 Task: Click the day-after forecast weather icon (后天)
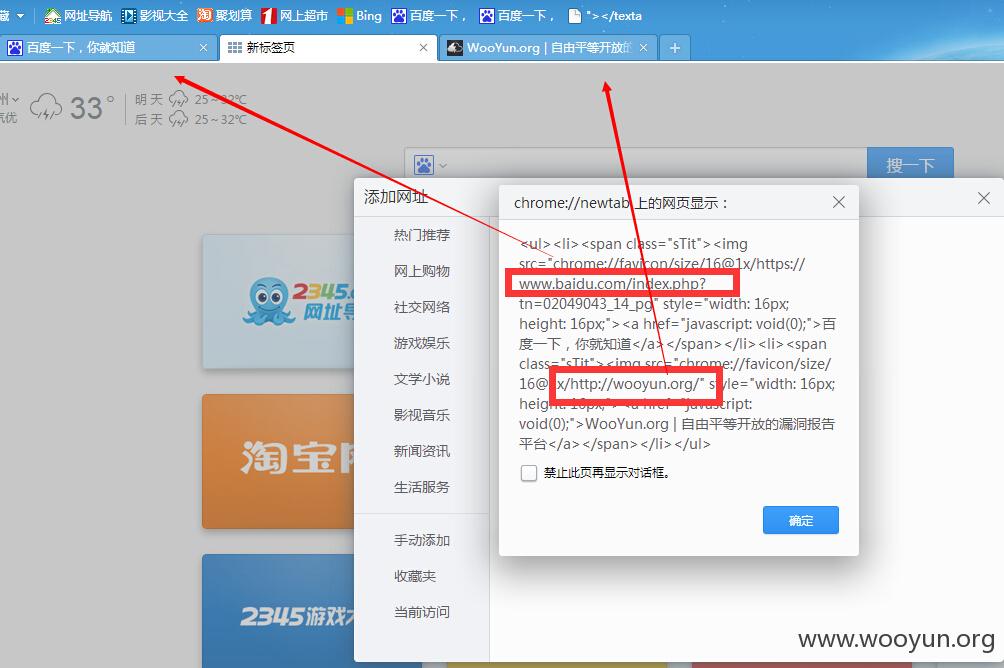point(178,118)
